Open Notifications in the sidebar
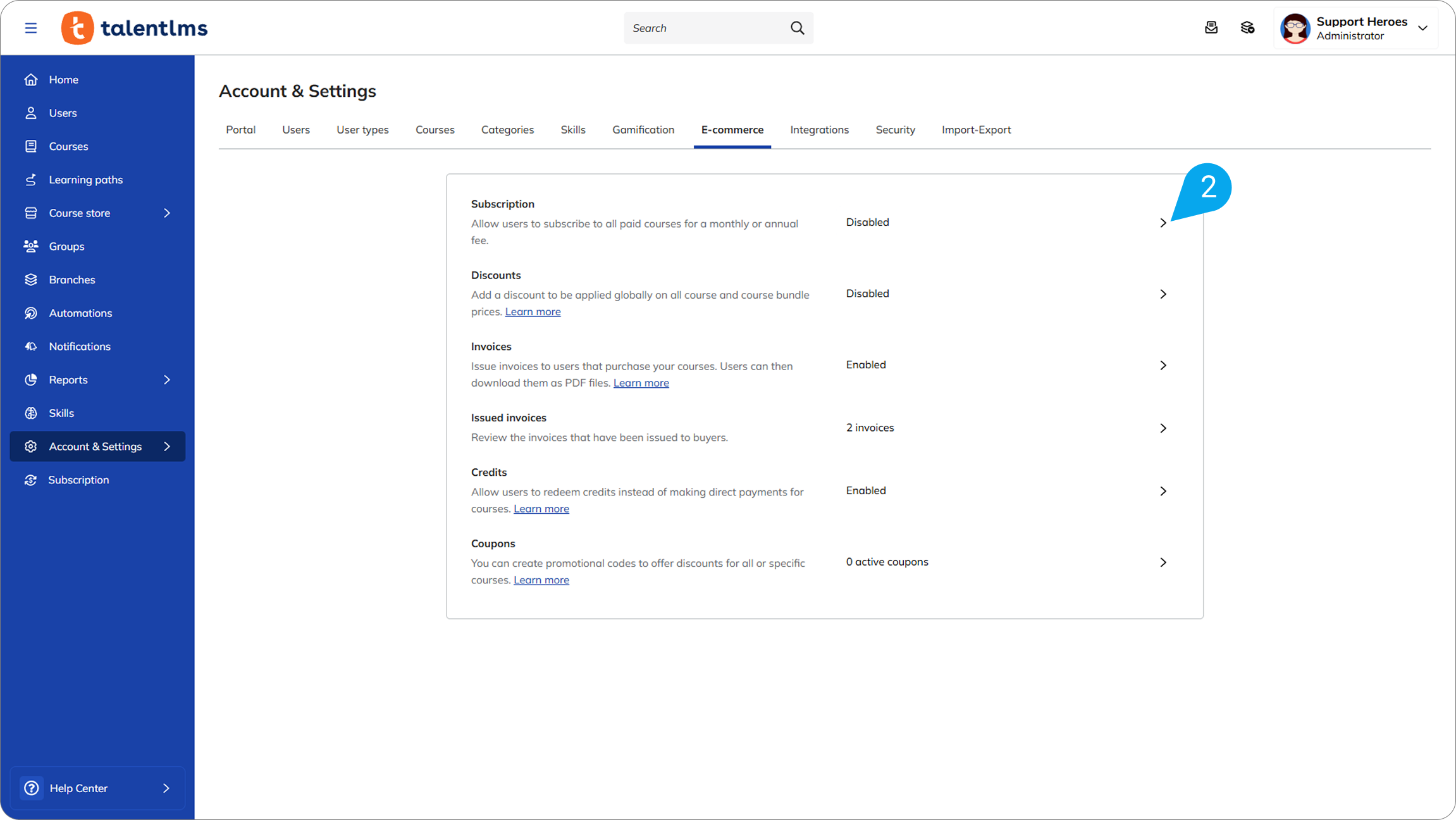 80,347
